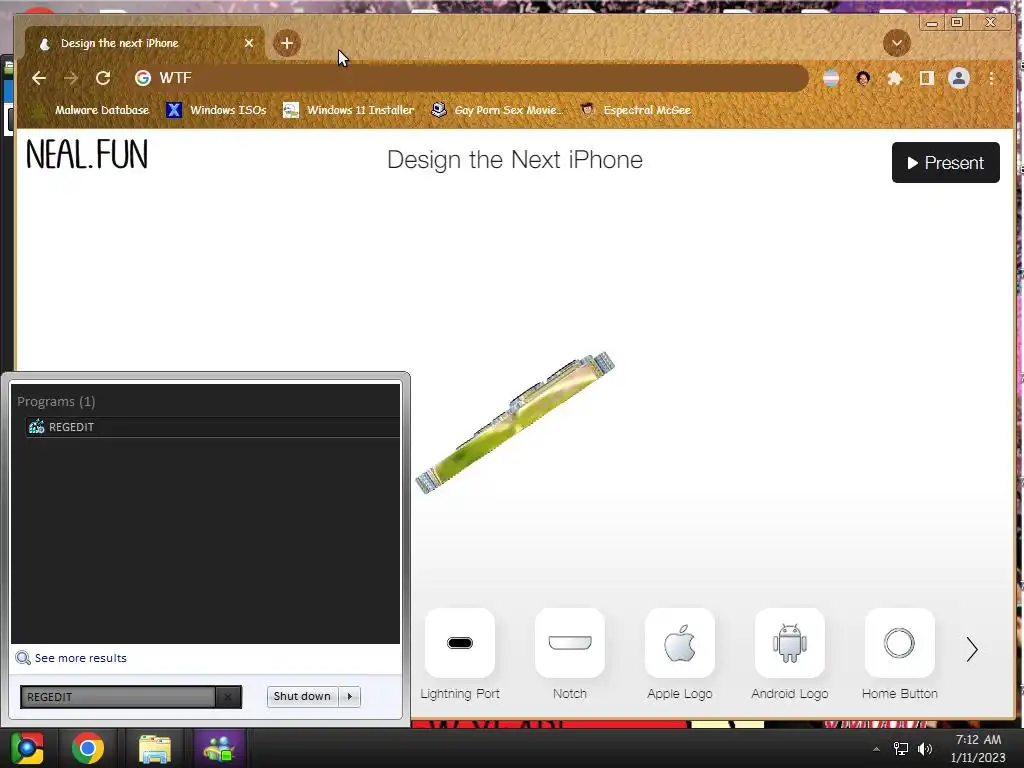Close the Design the next iPhone tab
This screenshot has width=1024, height=768.
tap(249, 43)
